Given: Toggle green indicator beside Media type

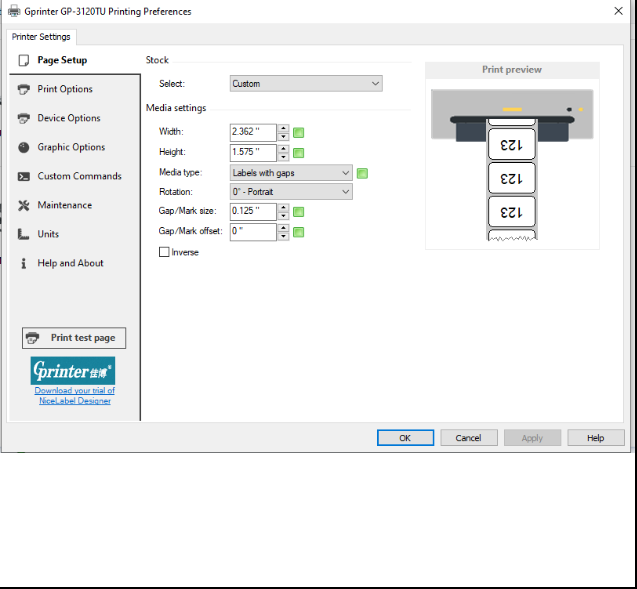Looking at the screenshot, I should [363, 173].
